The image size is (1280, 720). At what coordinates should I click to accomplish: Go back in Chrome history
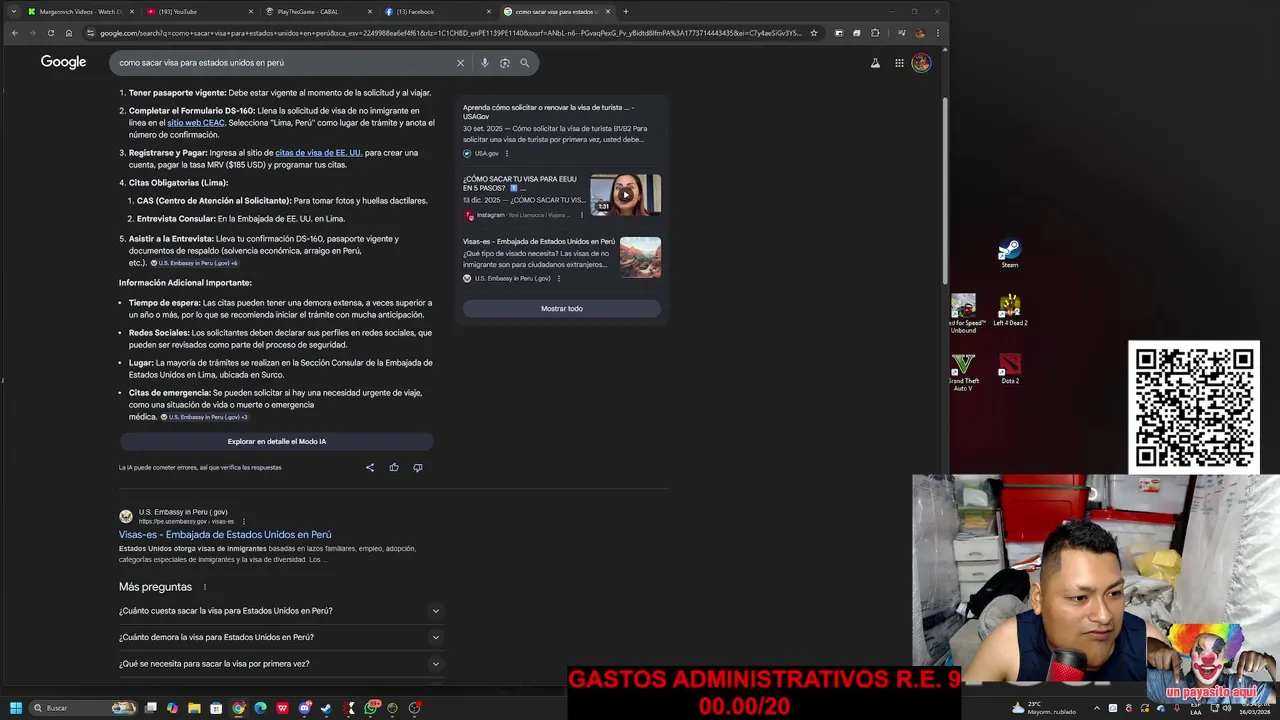[15, 33]
